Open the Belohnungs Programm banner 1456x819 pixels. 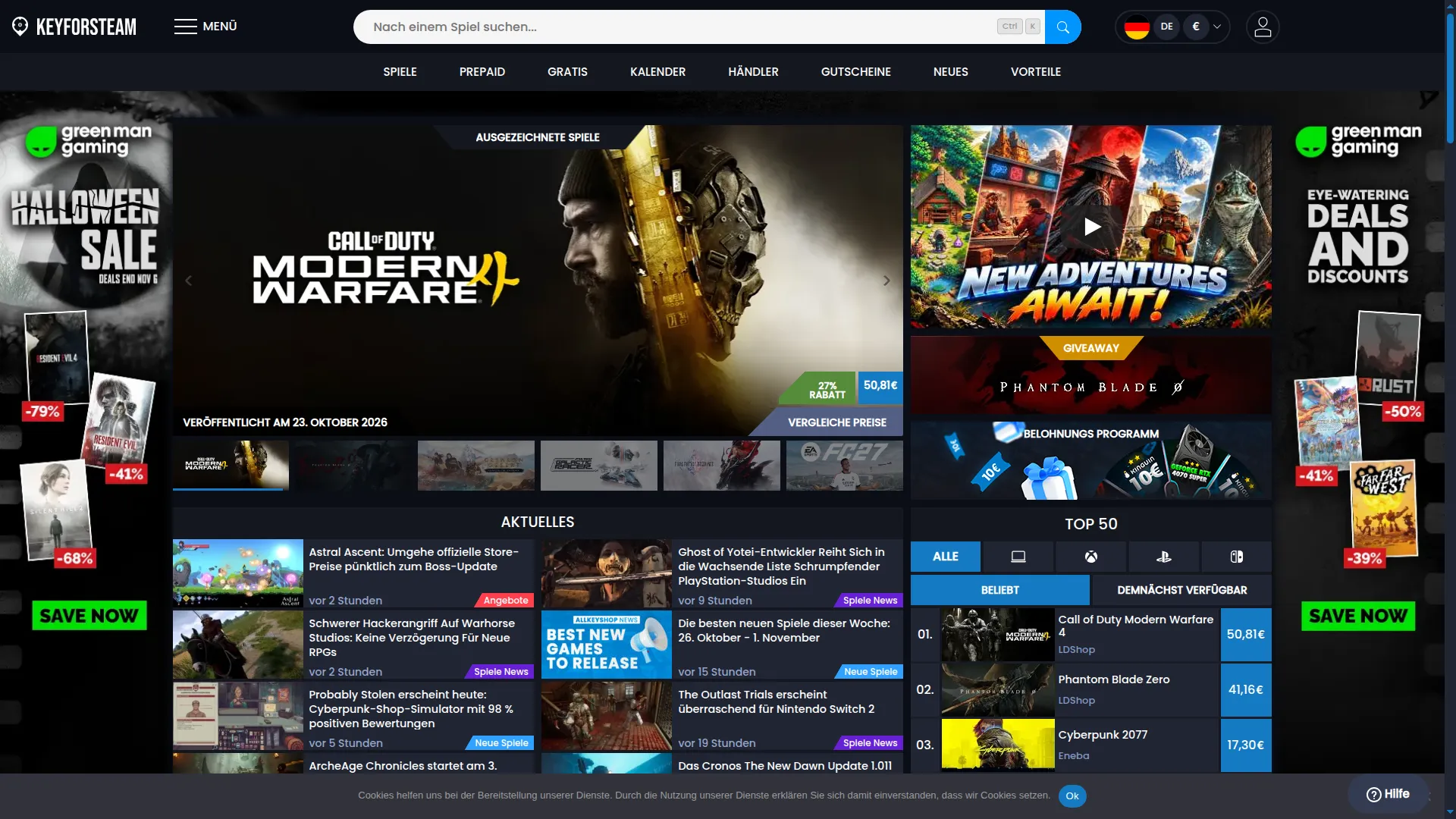(1090, 460)
